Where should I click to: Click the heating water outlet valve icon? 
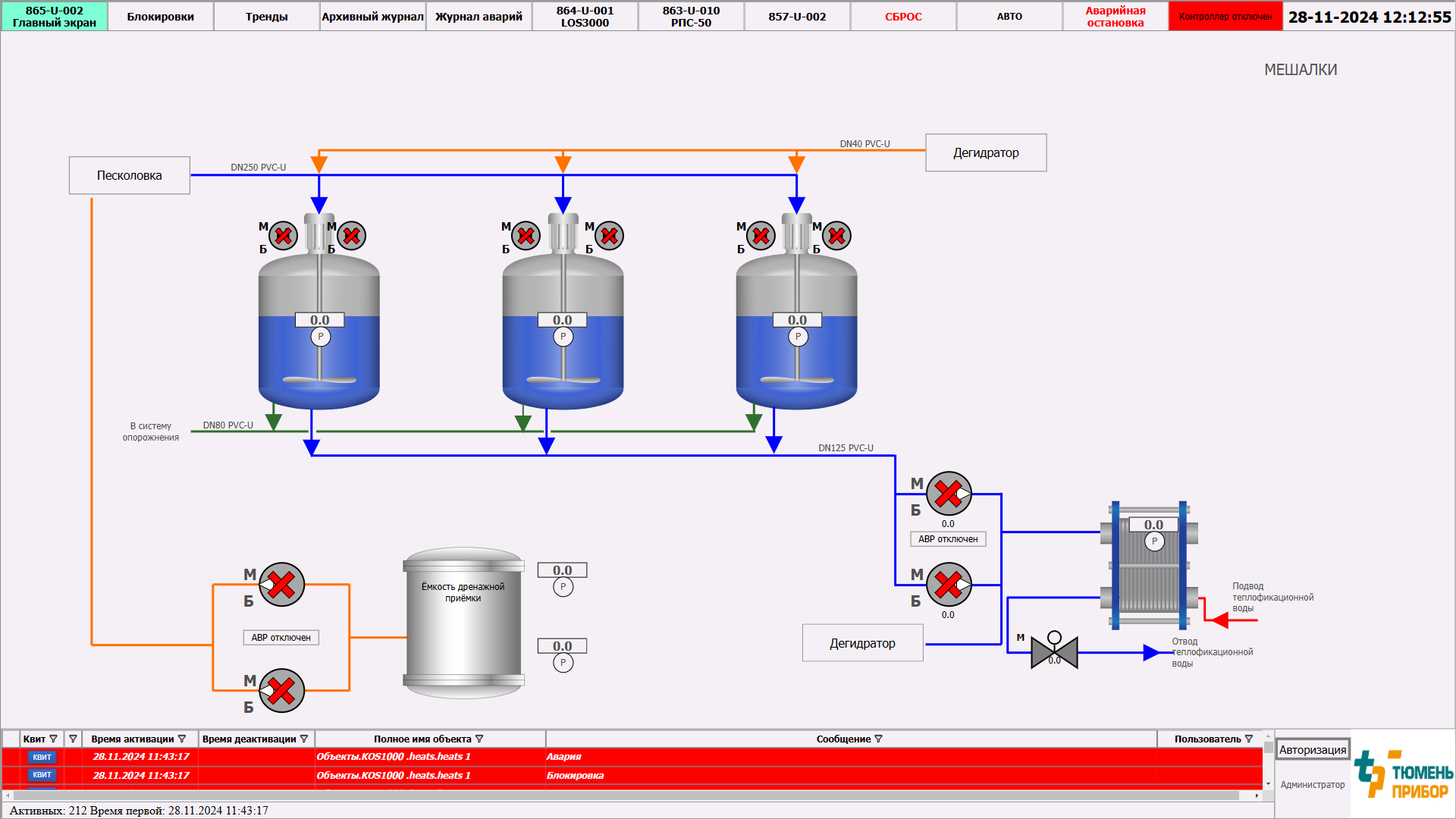1054,651
